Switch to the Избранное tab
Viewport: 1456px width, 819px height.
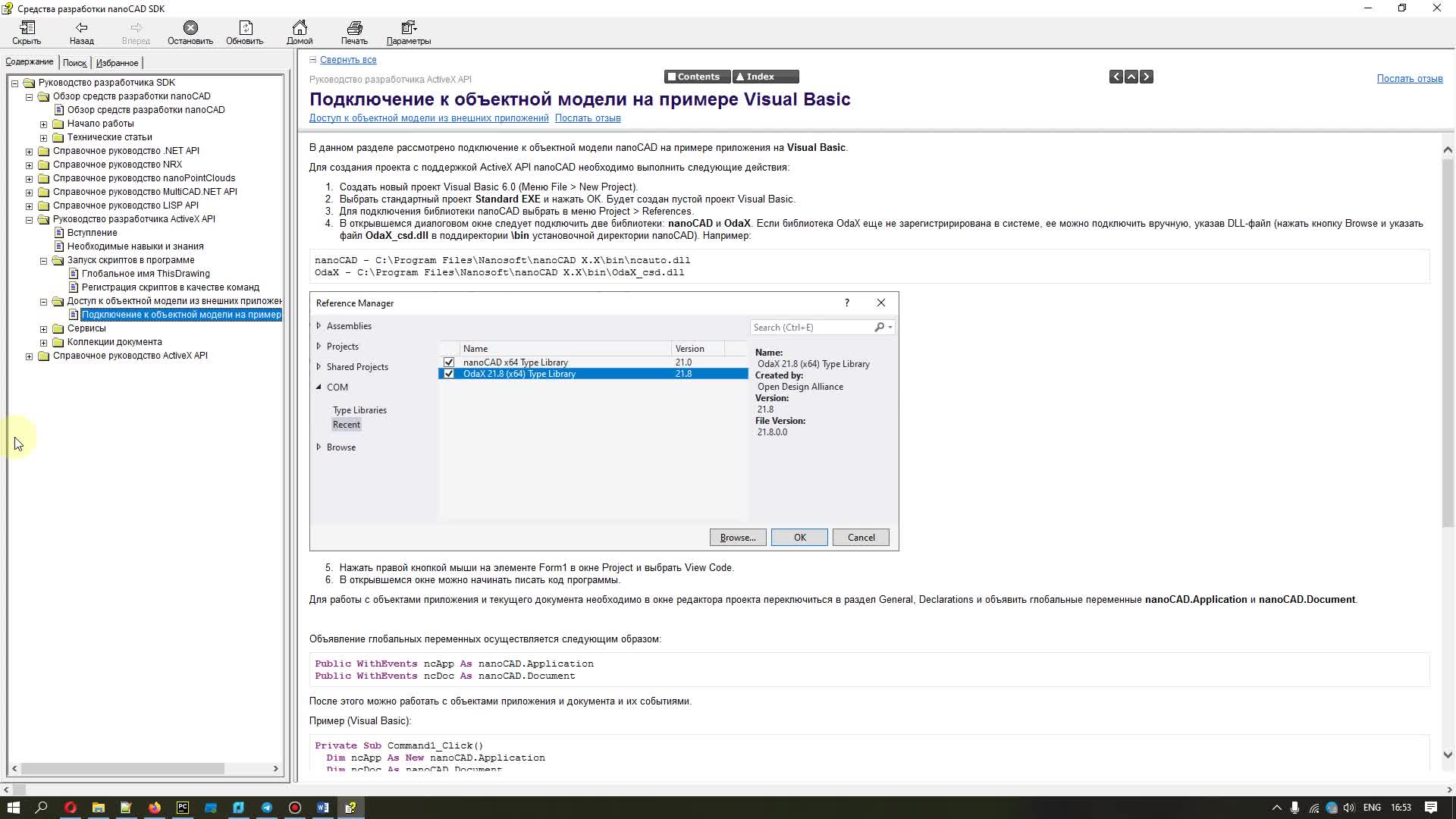117,63
